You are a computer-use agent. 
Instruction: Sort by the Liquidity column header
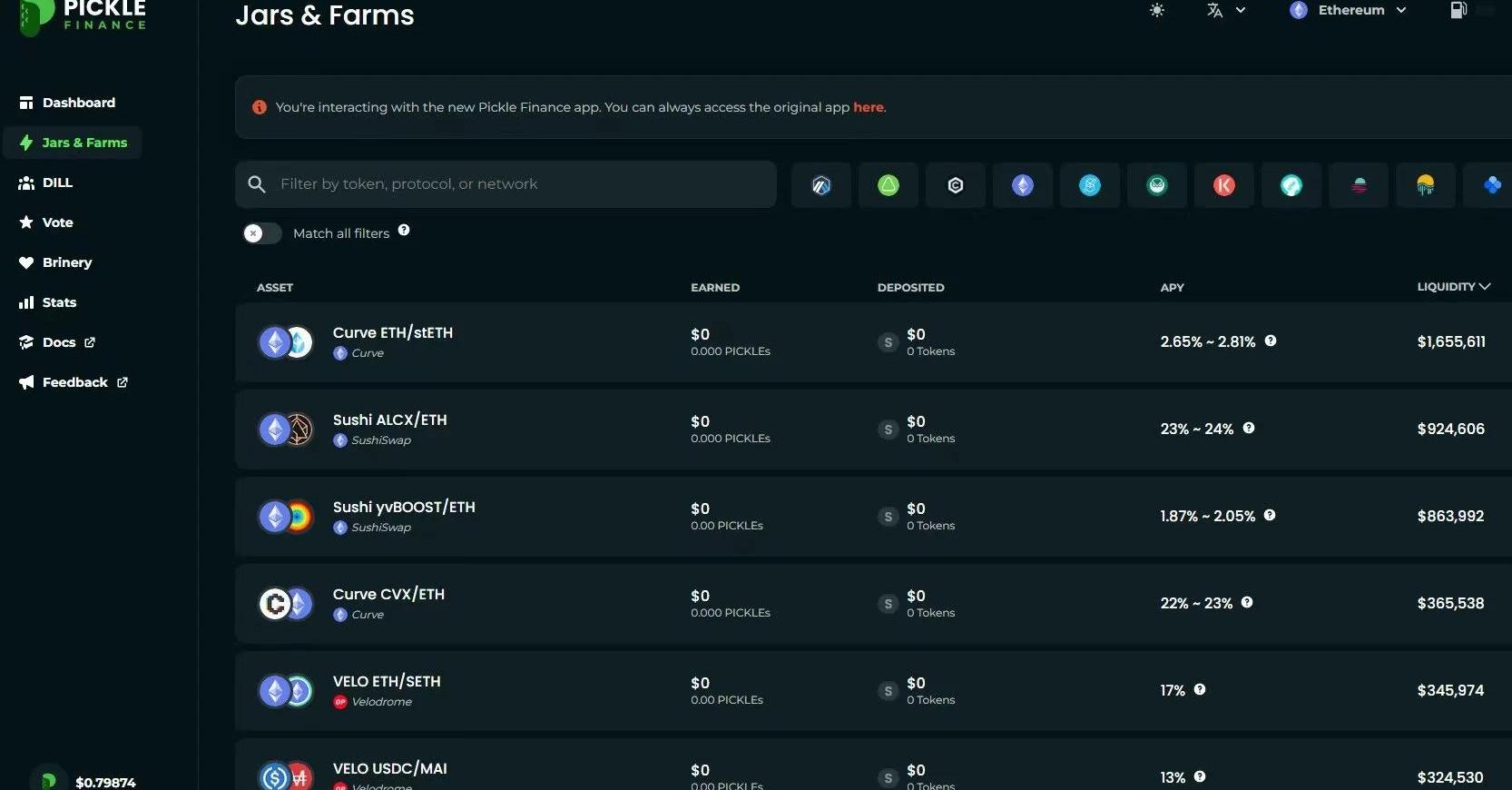pyautogui.click(x=1453, y=287)
